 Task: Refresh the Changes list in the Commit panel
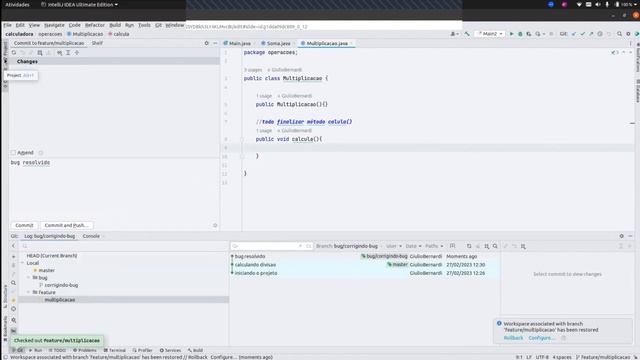coord(14,53)
